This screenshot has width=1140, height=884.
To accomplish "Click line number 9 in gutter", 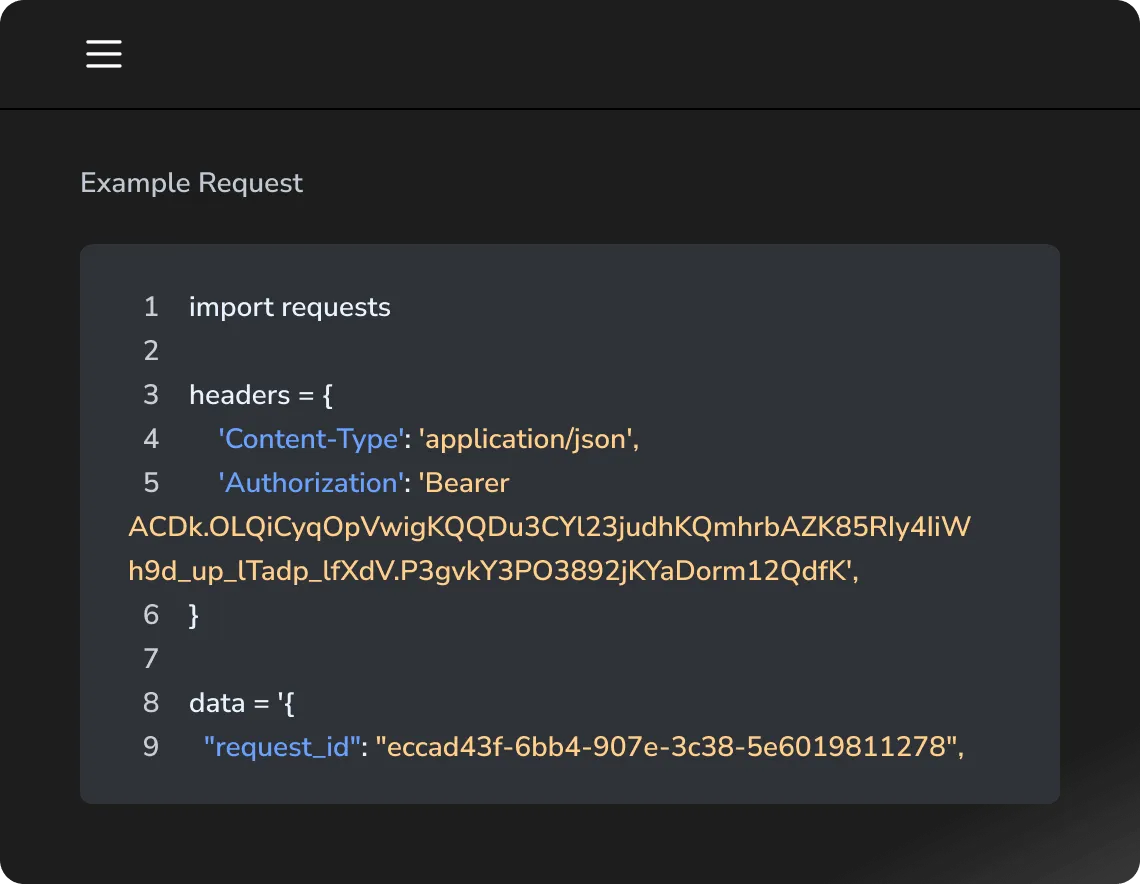I will pyautogui.click(x=151, y=747).
